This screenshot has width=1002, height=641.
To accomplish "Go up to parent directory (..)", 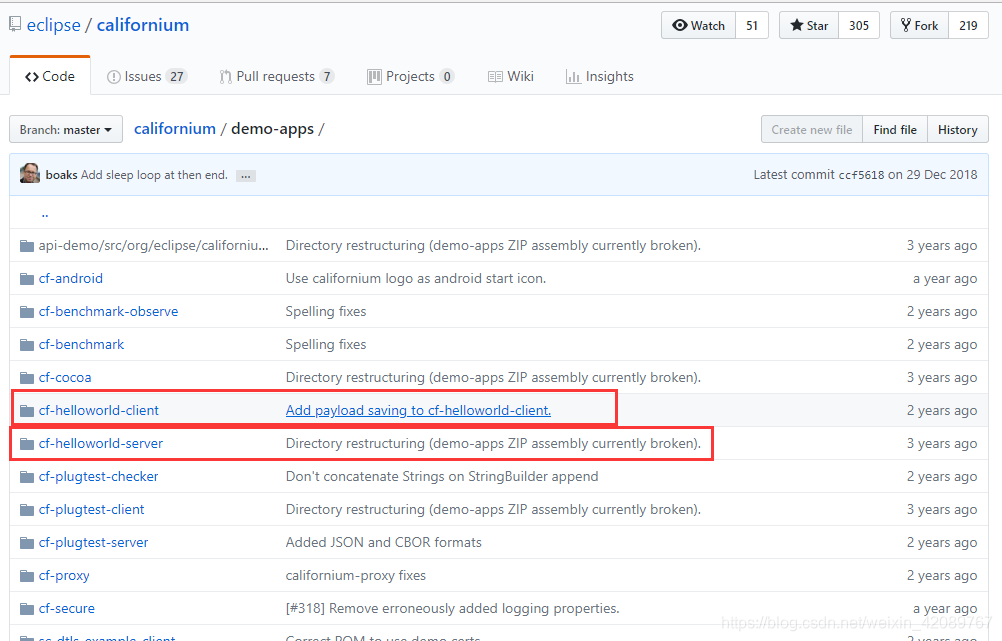I will 45,213.
